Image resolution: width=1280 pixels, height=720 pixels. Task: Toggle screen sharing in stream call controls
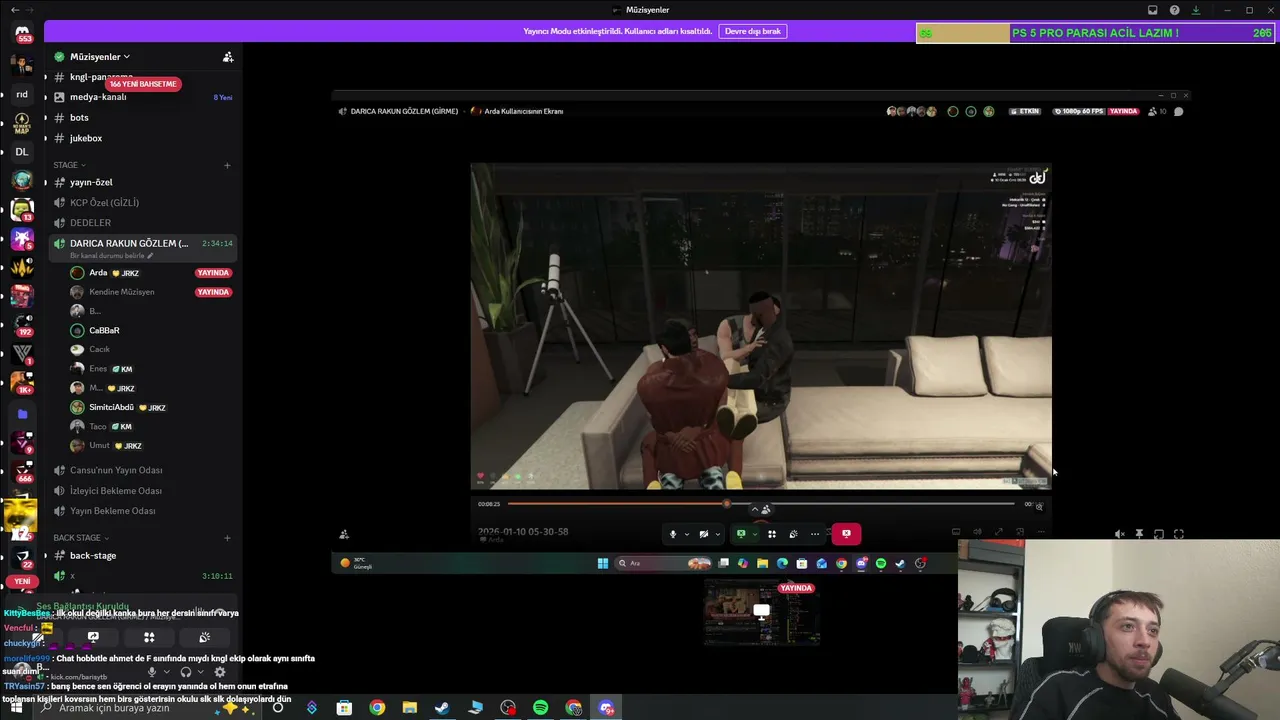[x=741, y=534]
